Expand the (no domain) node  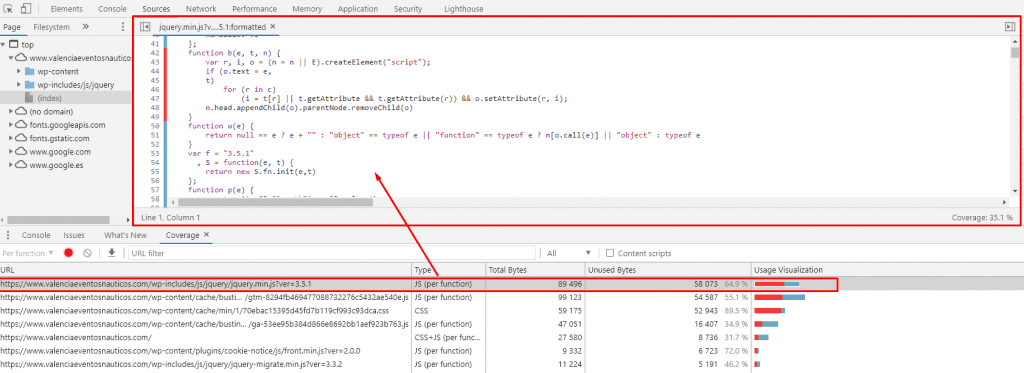(x=11, y=111)
